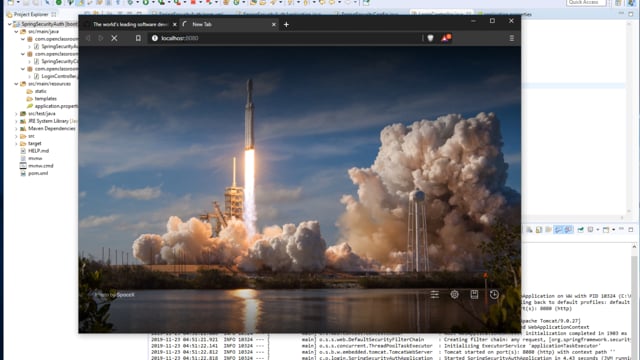Expand the src/test/java folder
The image size is (640, 360).
click(x=16, y=113)
